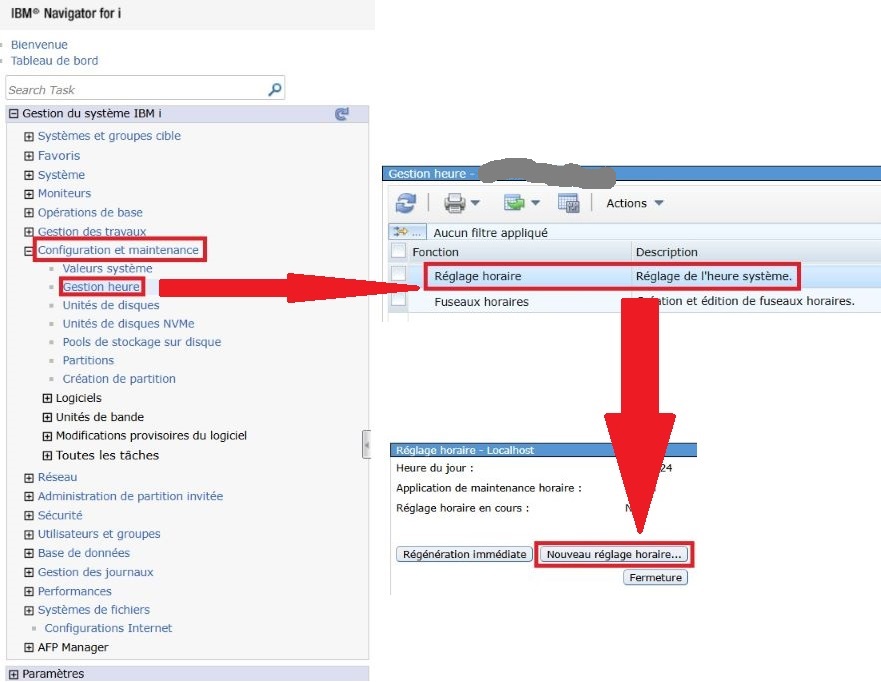The height and width of the screenshot is (682, 881).
Task: Click the Nouveau réglage horaire button
Action: pyautogui.click(x=614, y=554)
